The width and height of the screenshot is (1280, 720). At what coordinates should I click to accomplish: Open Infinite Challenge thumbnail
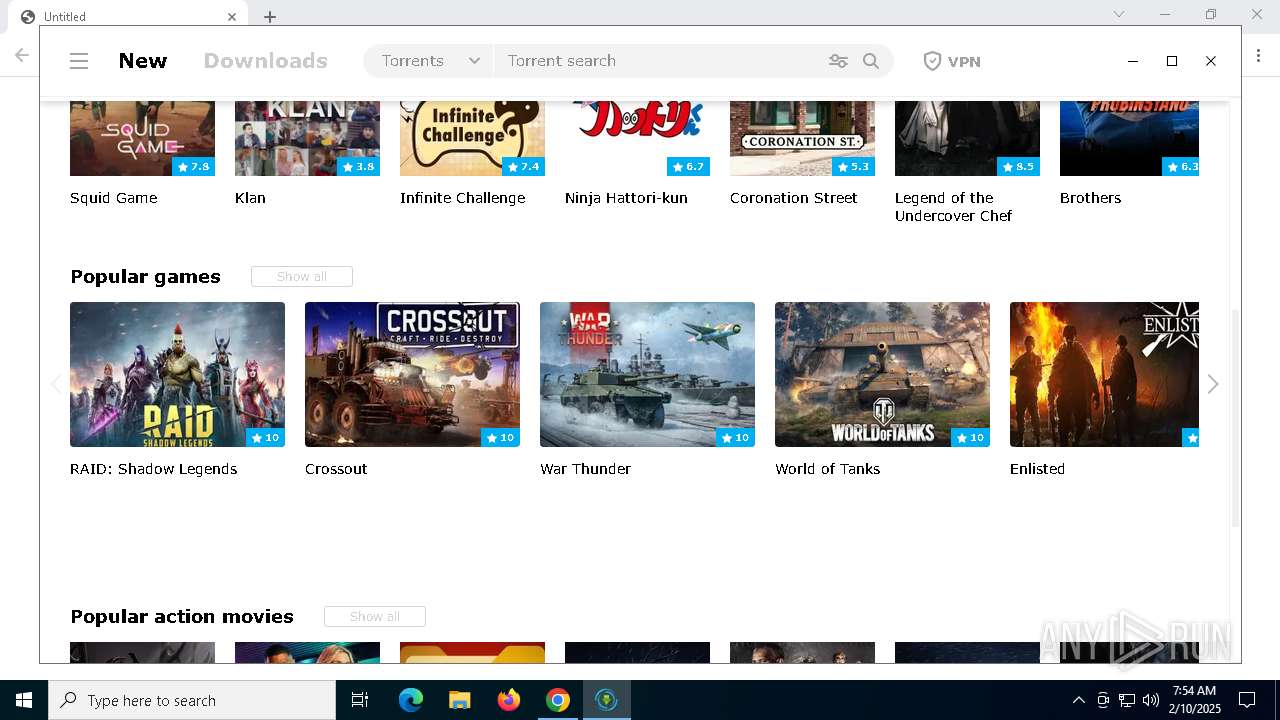click(472, 138)
